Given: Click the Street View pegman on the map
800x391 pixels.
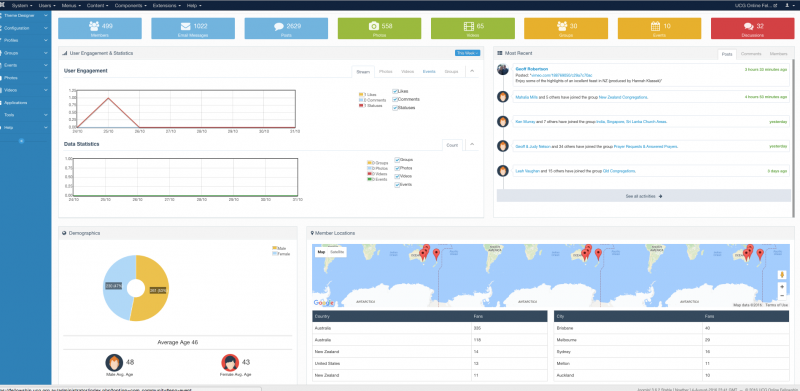Looking at the screenshot, I should click(782, 275).
